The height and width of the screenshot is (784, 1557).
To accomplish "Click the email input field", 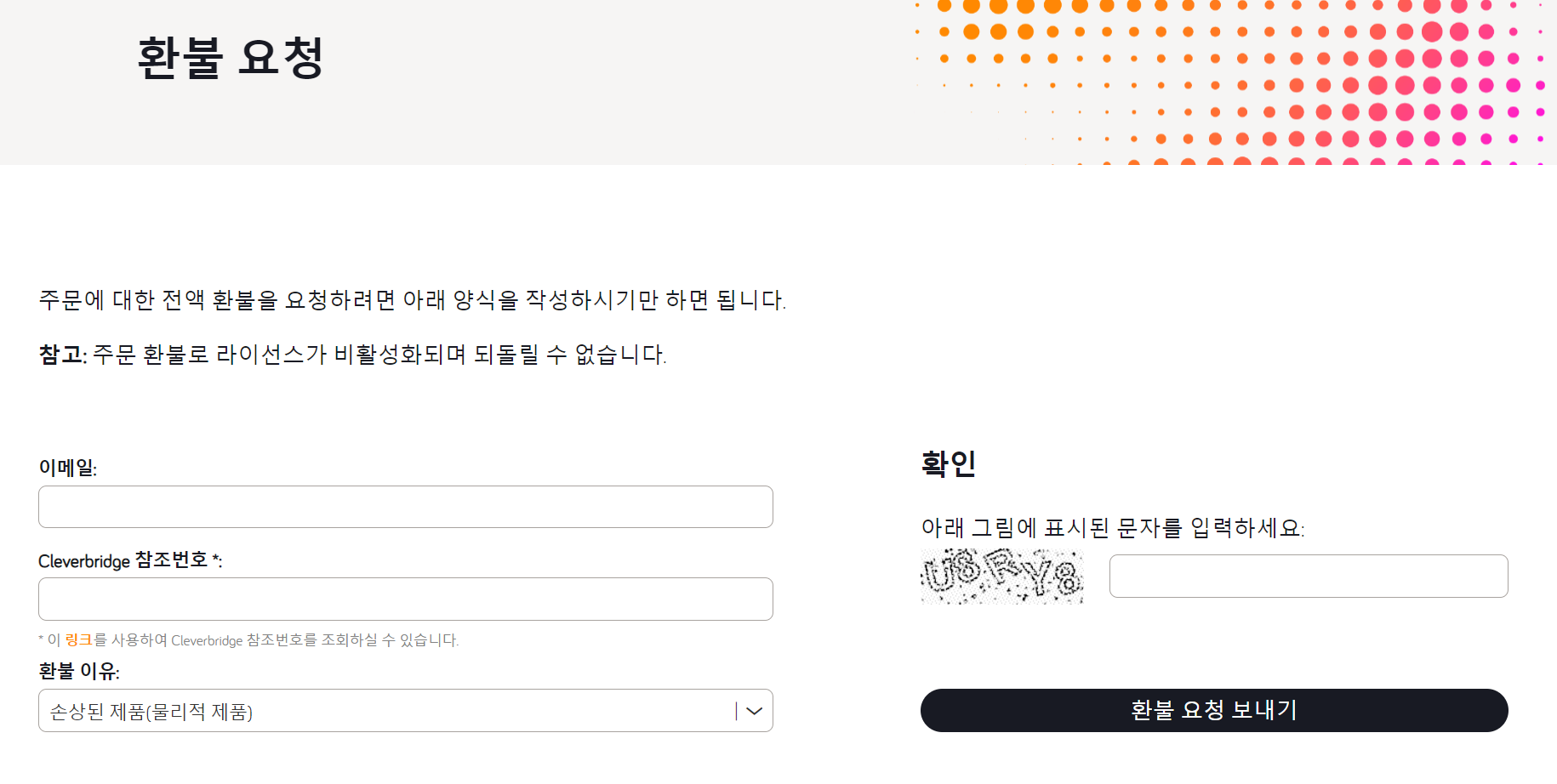I will point(405,506).
